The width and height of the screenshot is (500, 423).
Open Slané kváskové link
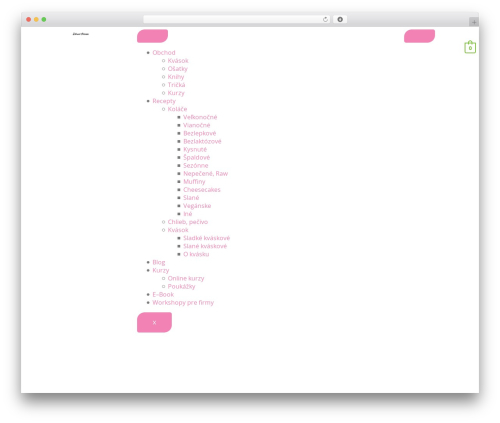point(205,246)
